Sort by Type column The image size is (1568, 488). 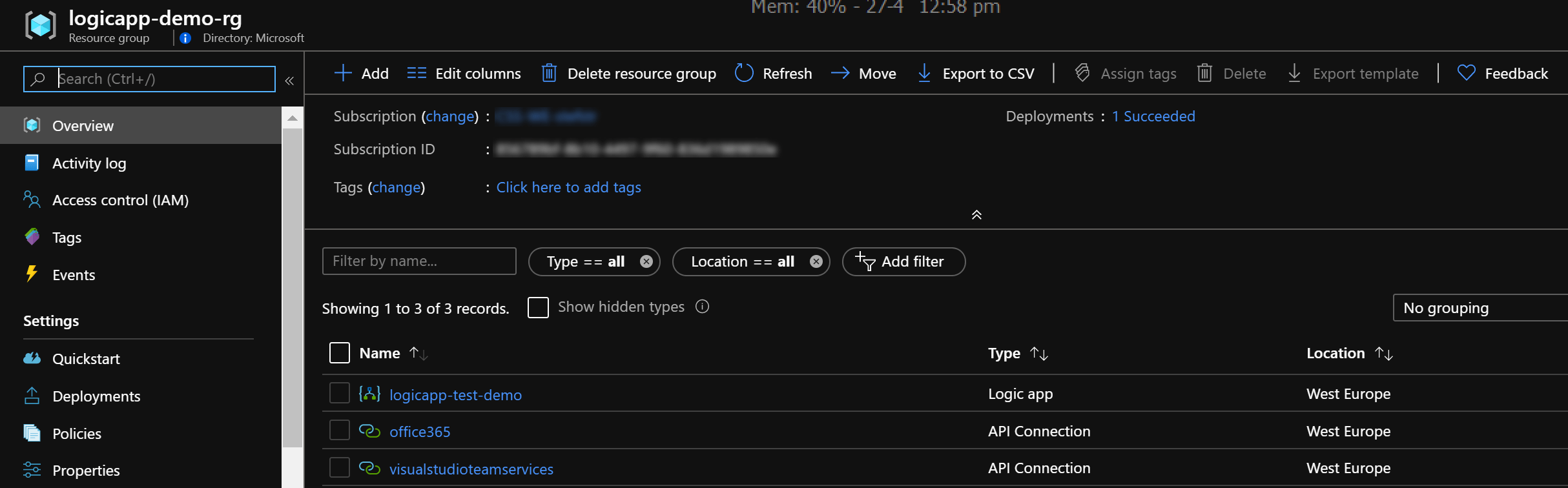pos(1018,353)
